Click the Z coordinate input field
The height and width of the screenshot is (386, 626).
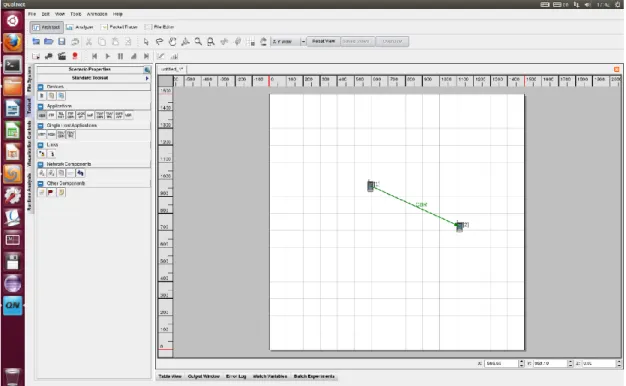pyautogui.click(x=598, y=364)
